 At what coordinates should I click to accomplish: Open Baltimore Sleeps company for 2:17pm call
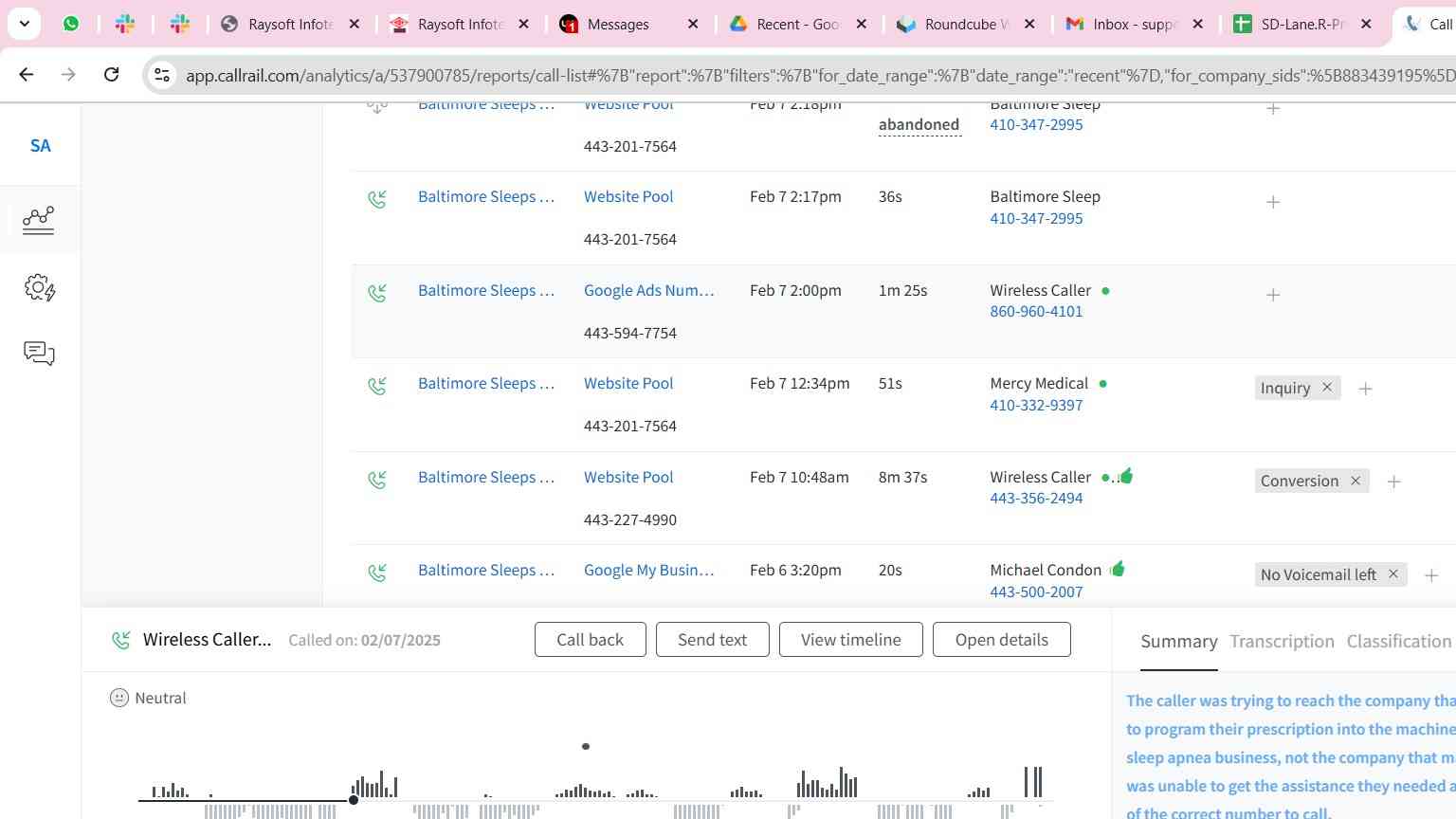486,196
